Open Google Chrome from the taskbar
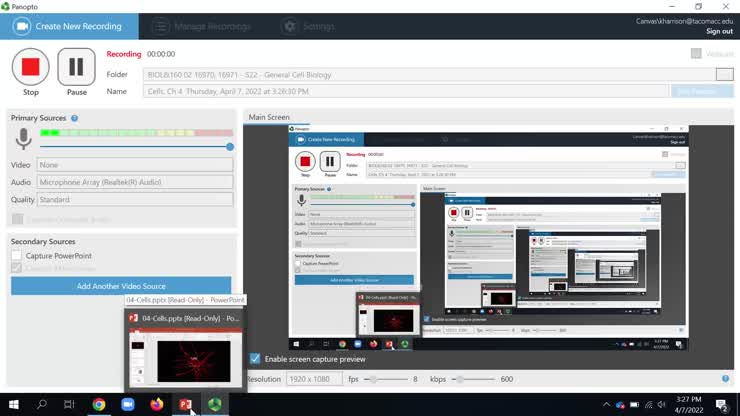 click(99, 404)
